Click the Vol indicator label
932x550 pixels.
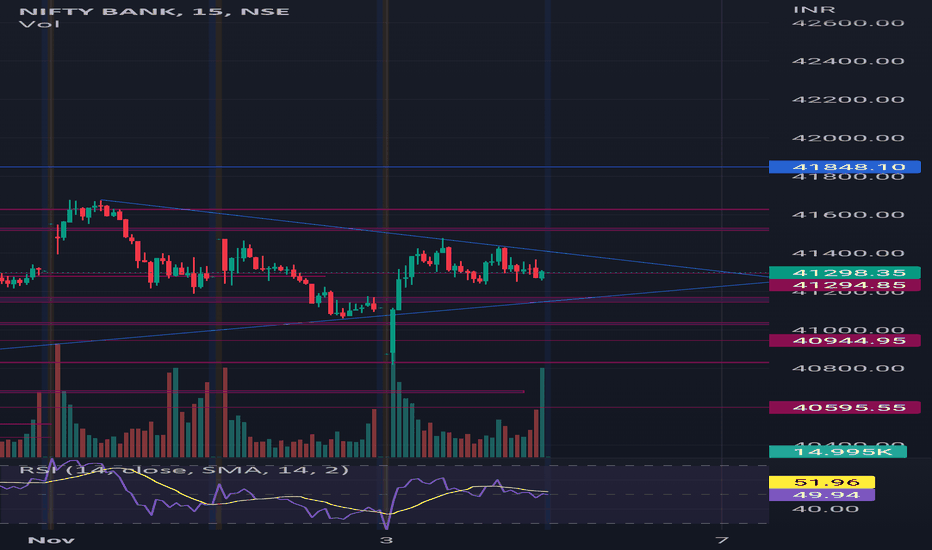39,24
